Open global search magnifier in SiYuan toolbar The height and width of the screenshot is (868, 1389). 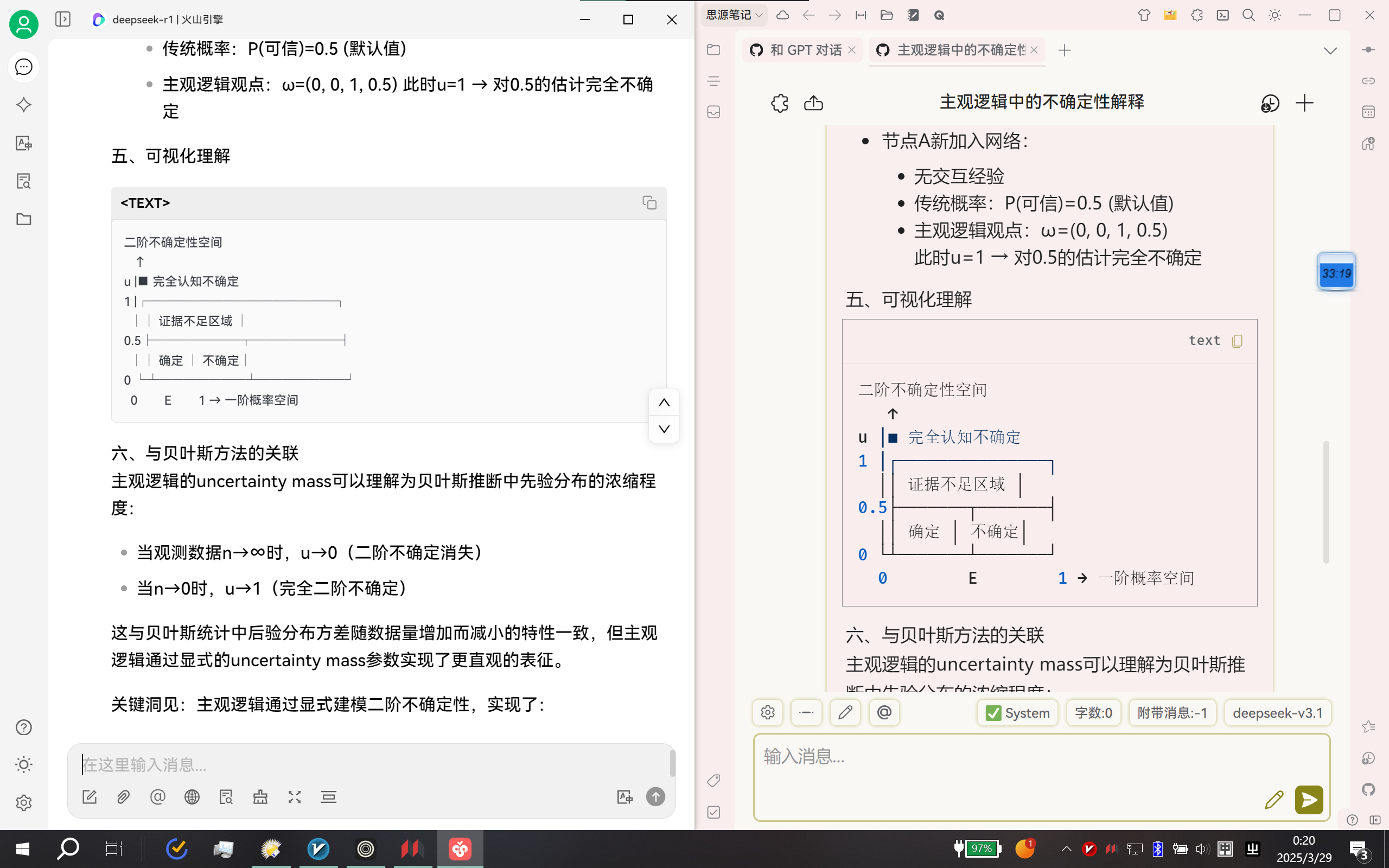1248,16
